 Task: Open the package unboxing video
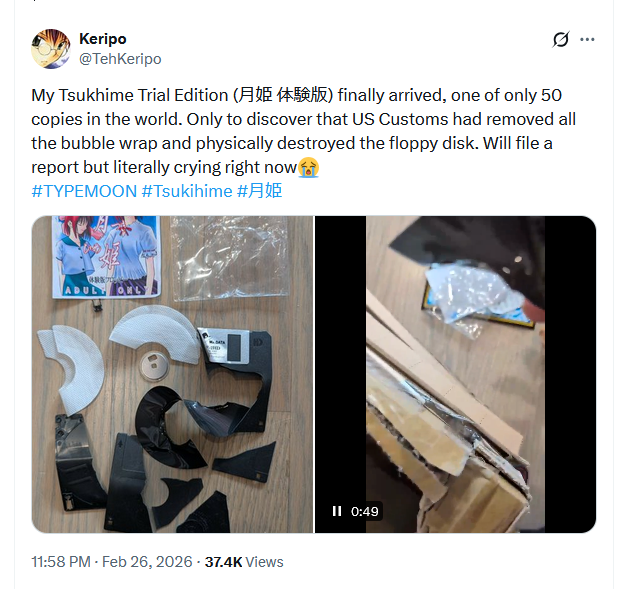455,374
